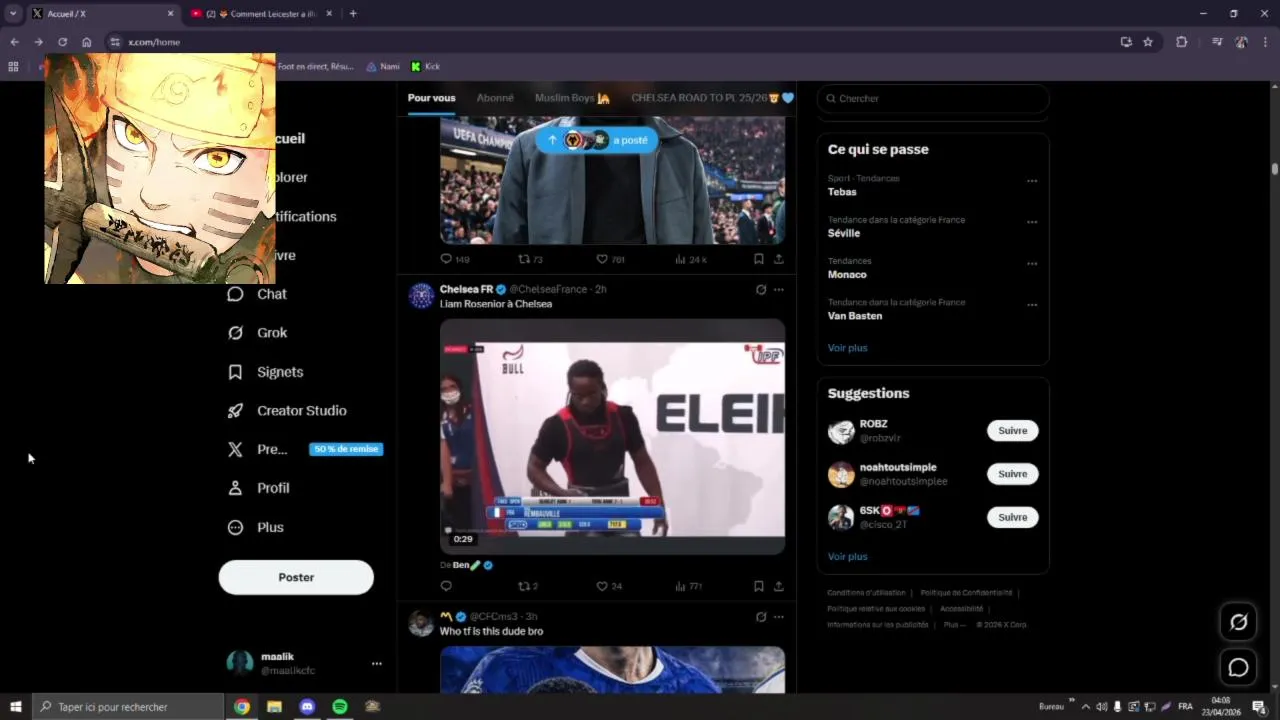Click the new posts 'a posté' pill

coord(597,140)
